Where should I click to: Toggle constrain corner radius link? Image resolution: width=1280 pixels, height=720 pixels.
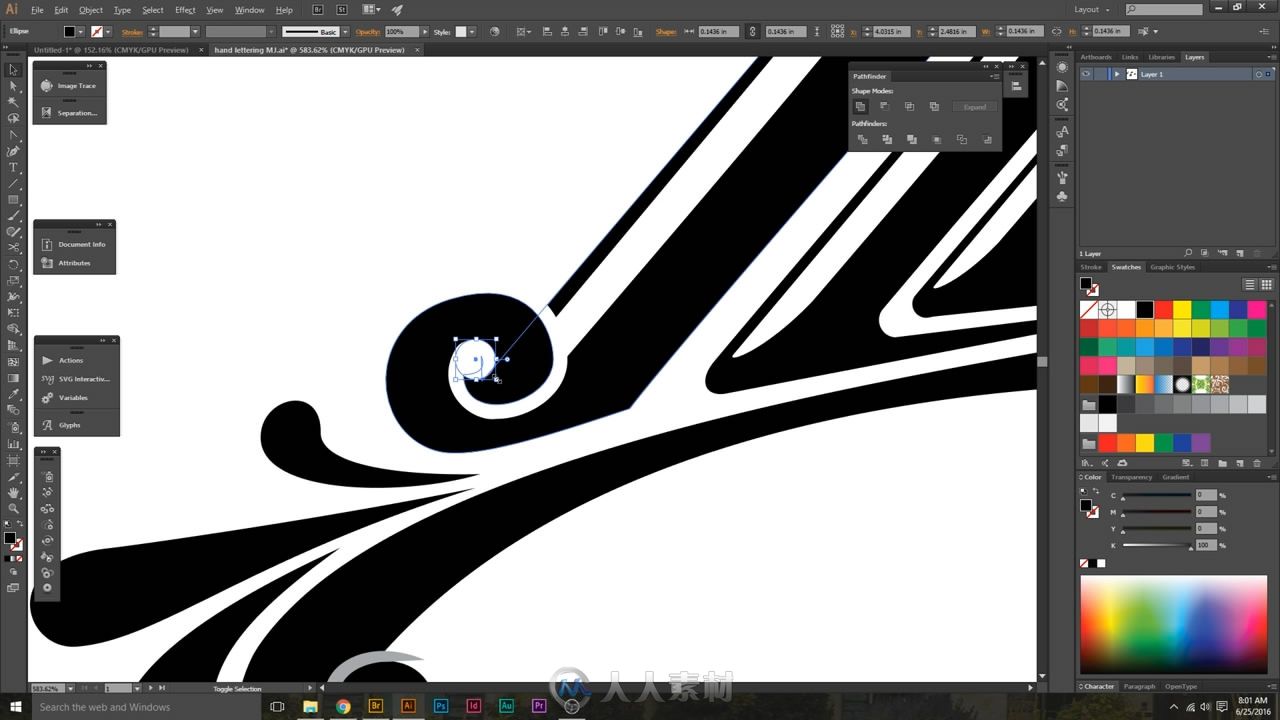point(753,32)
